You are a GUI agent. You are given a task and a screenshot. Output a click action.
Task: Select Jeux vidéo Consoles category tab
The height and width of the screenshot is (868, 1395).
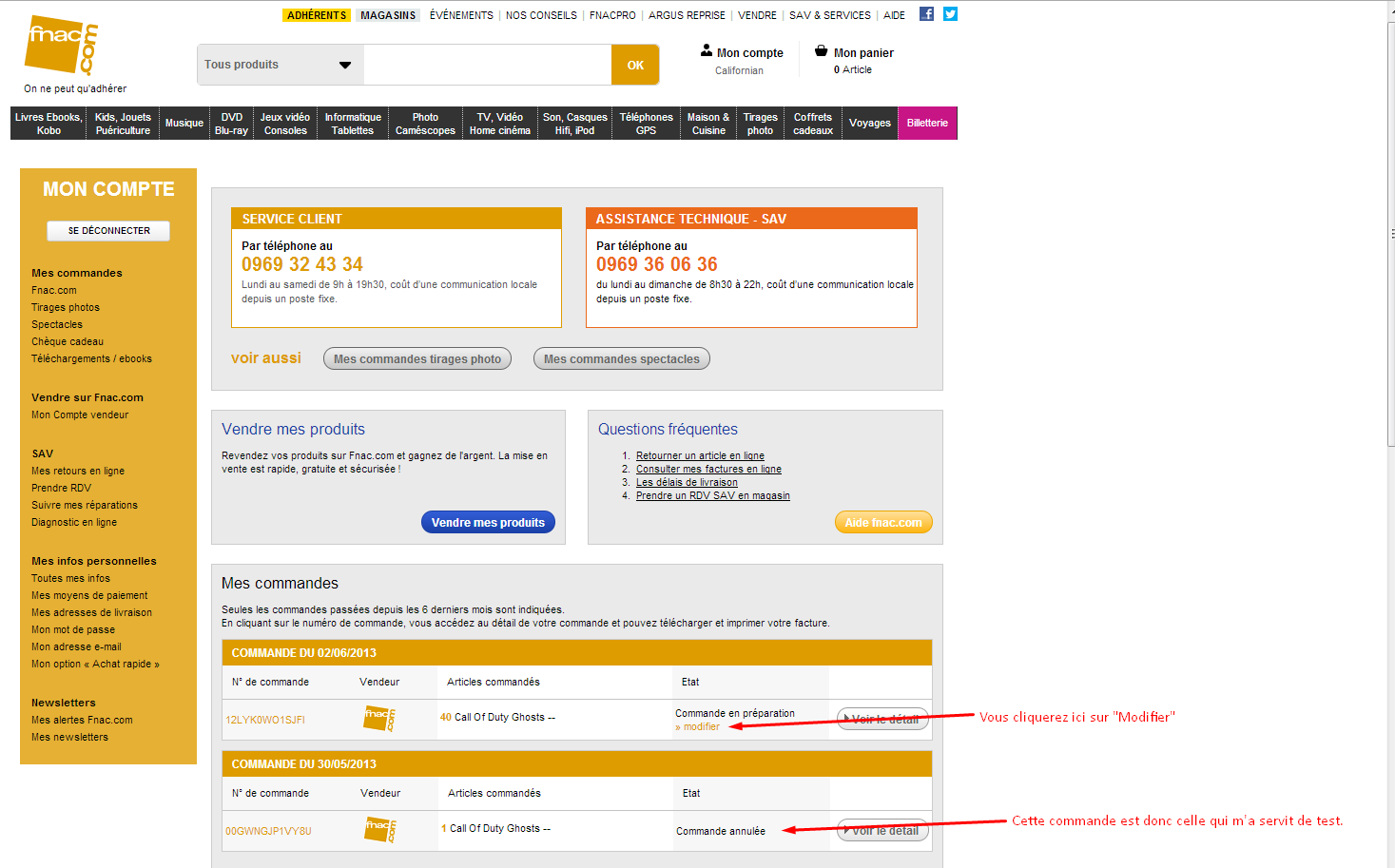pos(285,124)
